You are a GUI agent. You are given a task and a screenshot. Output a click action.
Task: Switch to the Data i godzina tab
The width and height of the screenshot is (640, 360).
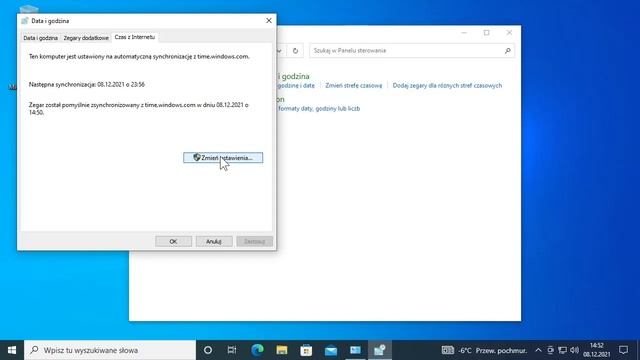click(x=40, y=38)
